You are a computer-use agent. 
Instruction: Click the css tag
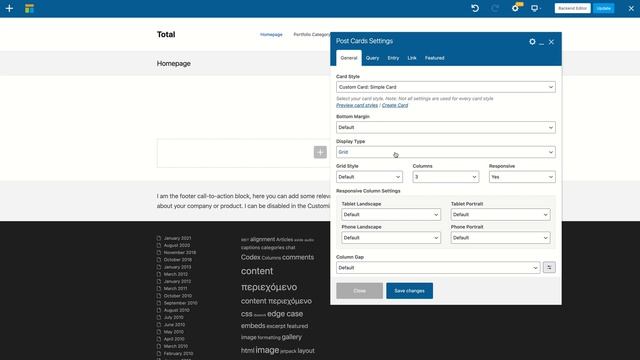[x=247, y=314]
